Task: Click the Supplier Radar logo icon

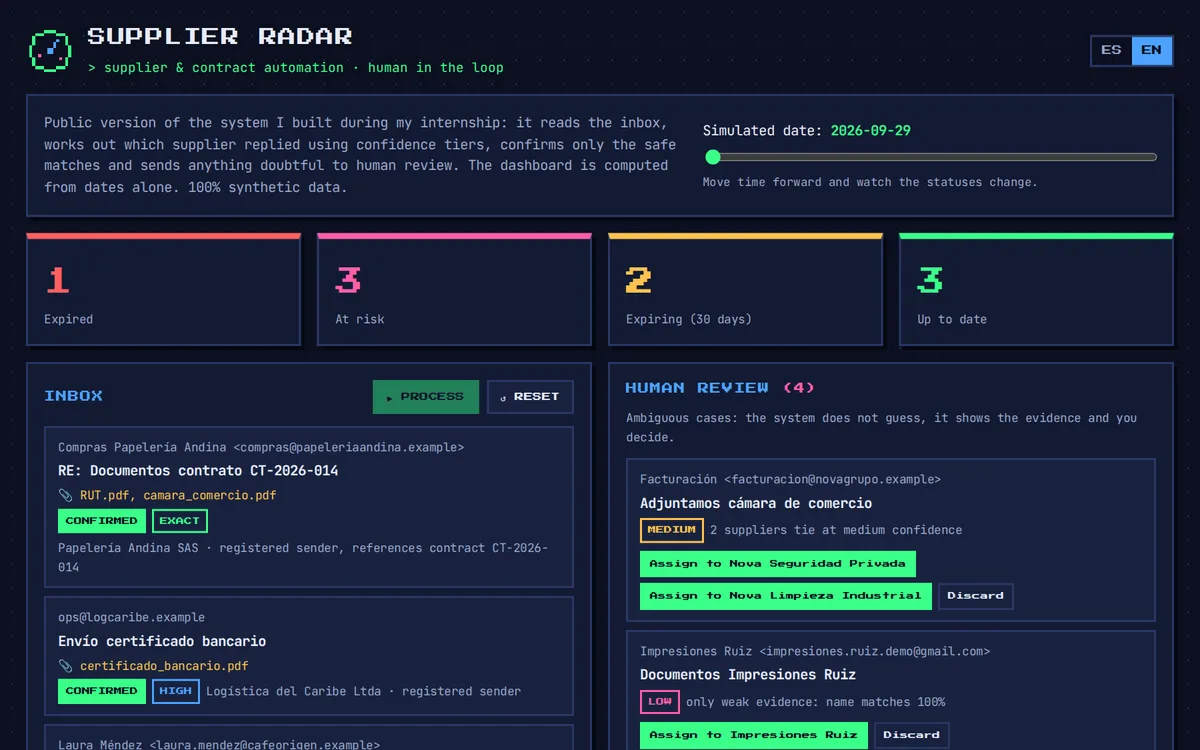Action: coord(50,50)
